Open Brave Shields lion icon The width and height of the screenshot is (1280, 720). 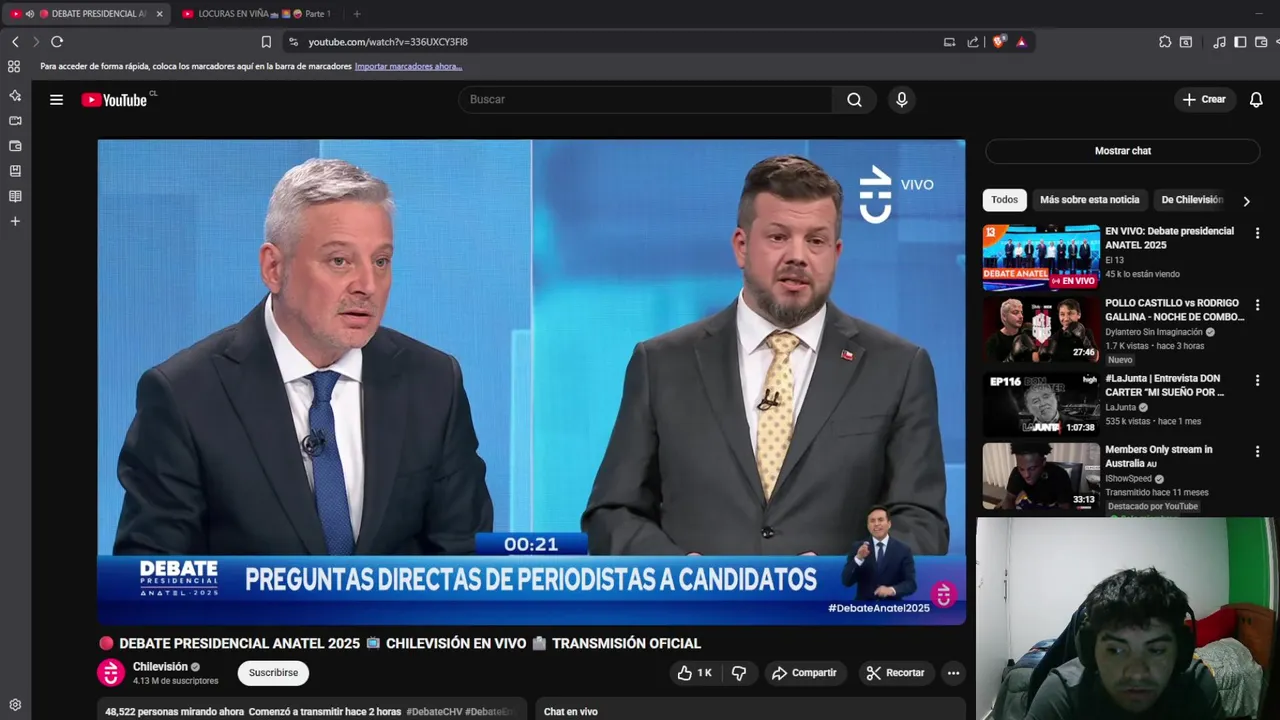click(998, 42)
